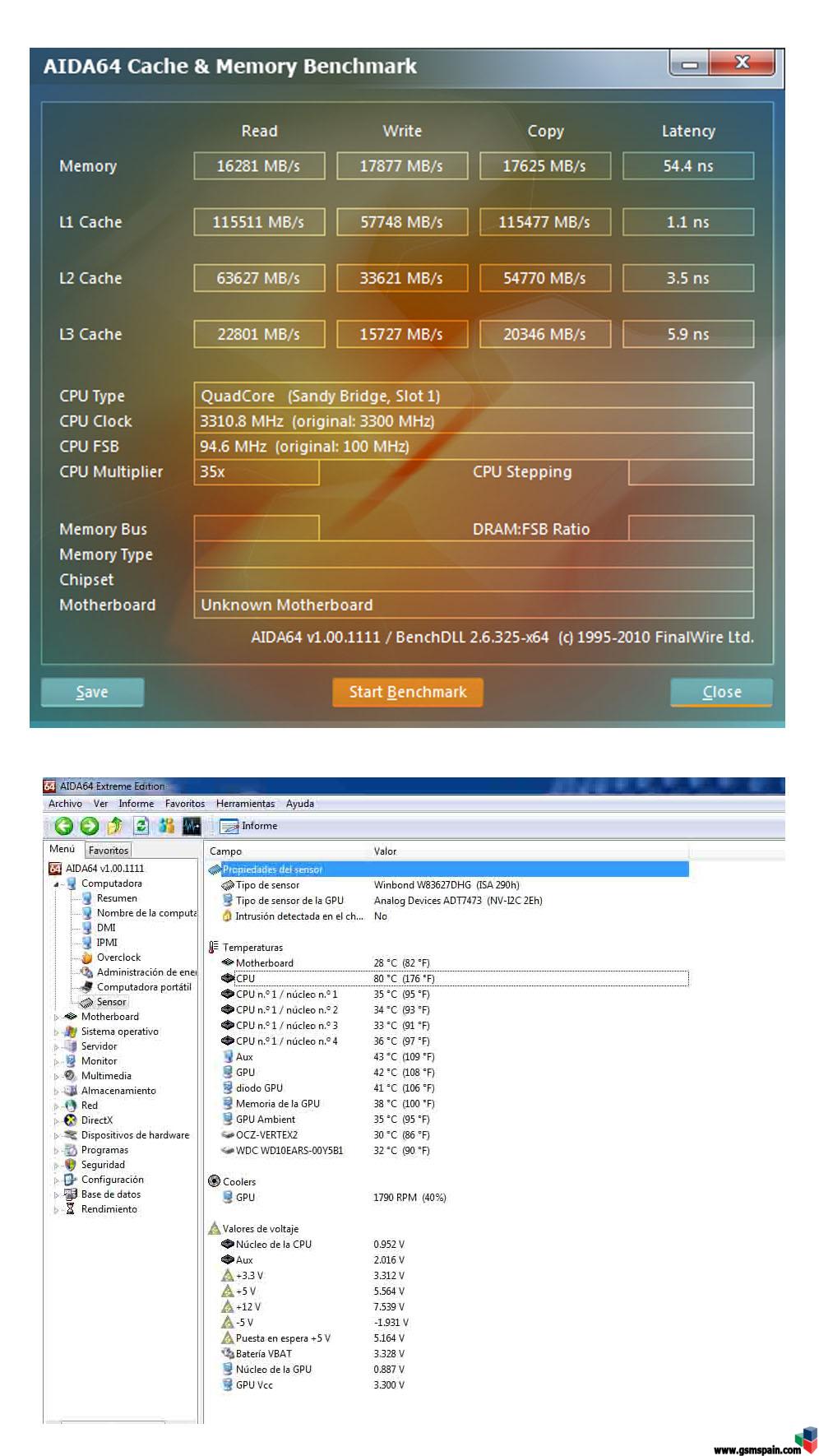The width and height of the screenshot is (819, 1456).
Task: Click the Memory Read value 16281 MB/s
Action: (x=259, y=166)
